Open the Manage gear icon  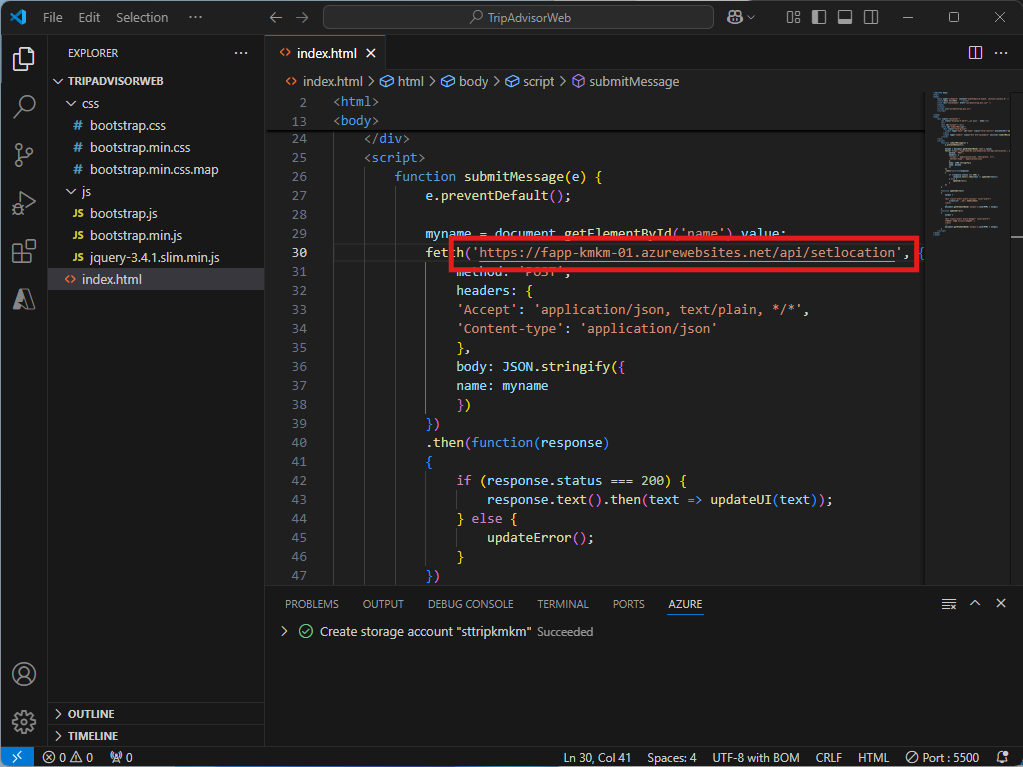click(x=23, y=722)
